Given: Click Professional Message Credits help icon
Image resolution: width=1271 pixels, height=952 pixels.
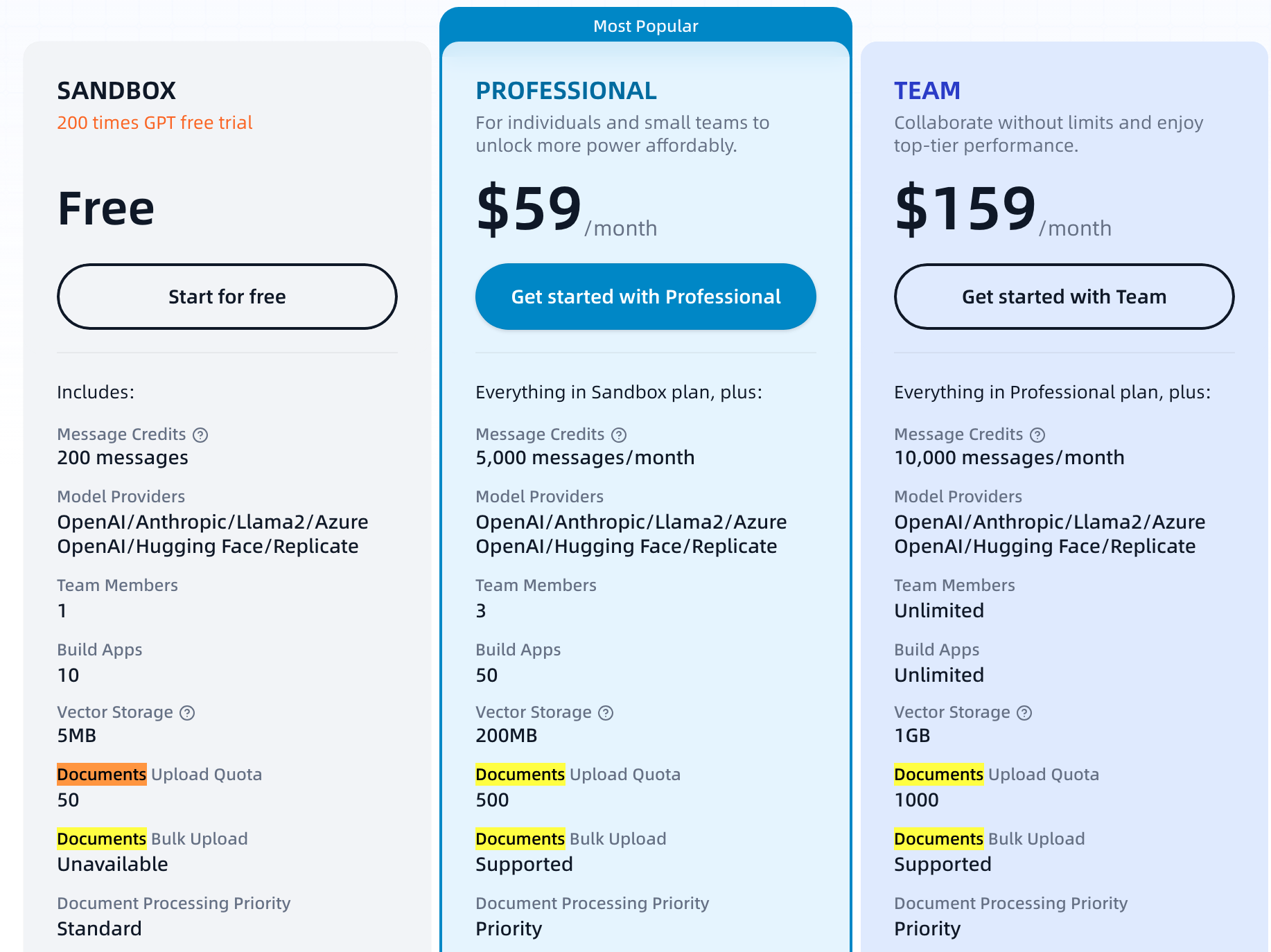Looking at the screenshot, I should [619, 435].
